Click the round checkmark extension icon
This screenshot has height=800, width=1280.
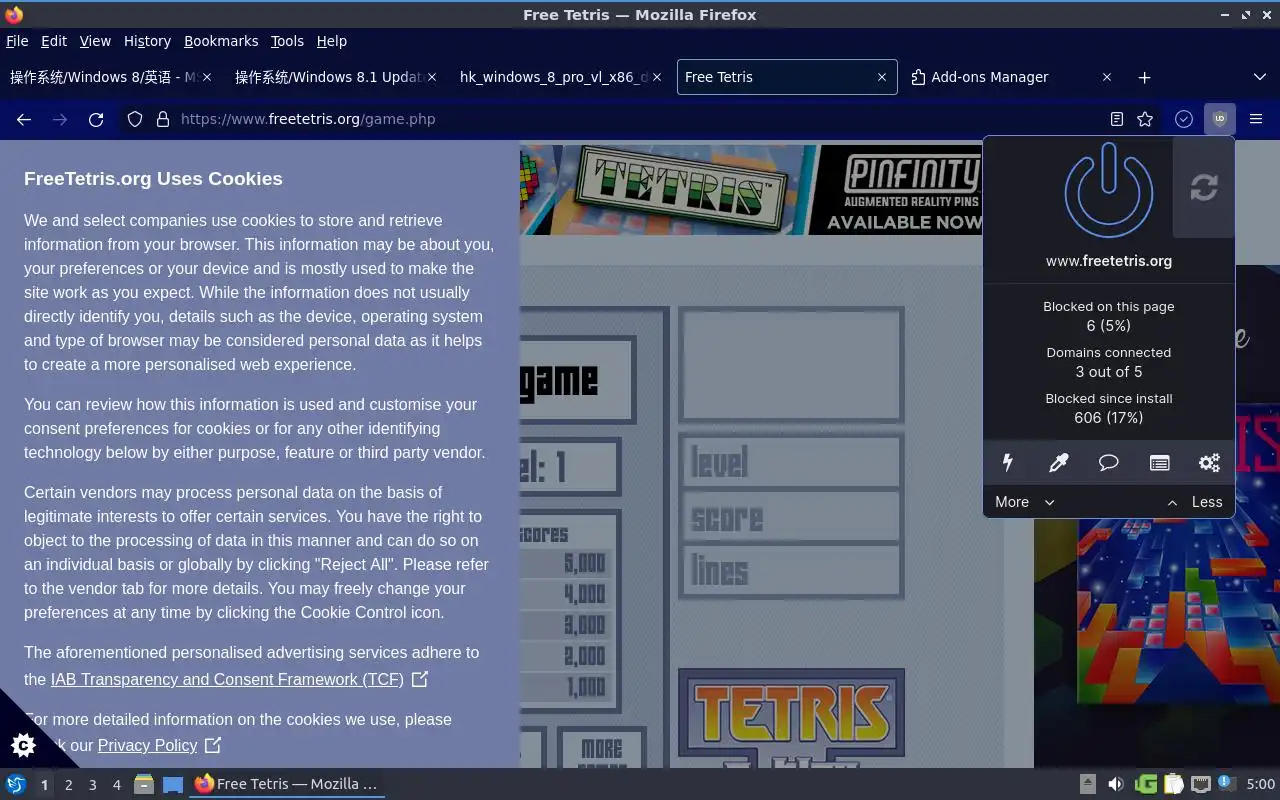[1184, 119]
